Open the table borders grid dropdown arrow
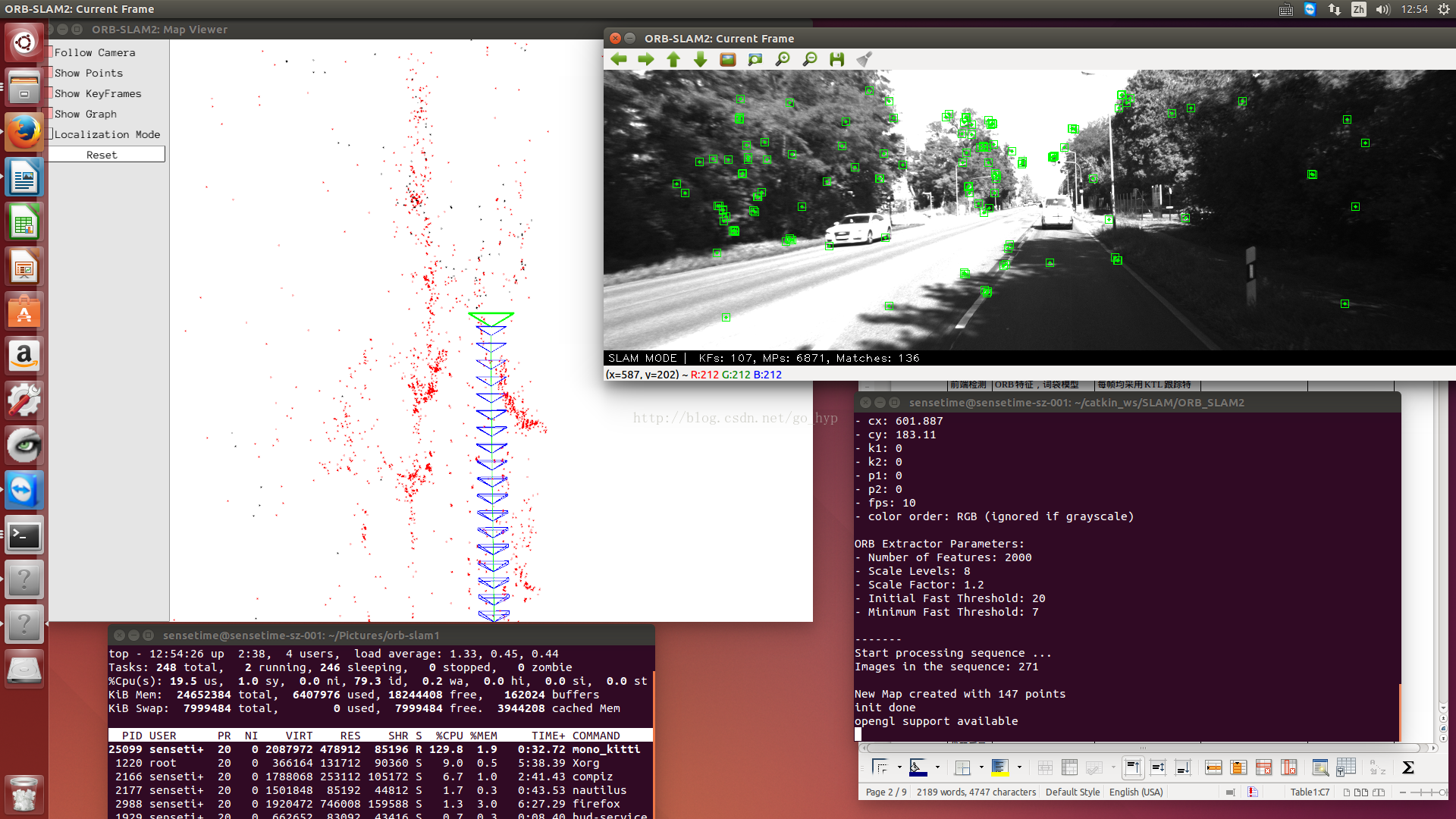Image resolution: width=1456 pixels, height=819 pixels. pos(981,767)
